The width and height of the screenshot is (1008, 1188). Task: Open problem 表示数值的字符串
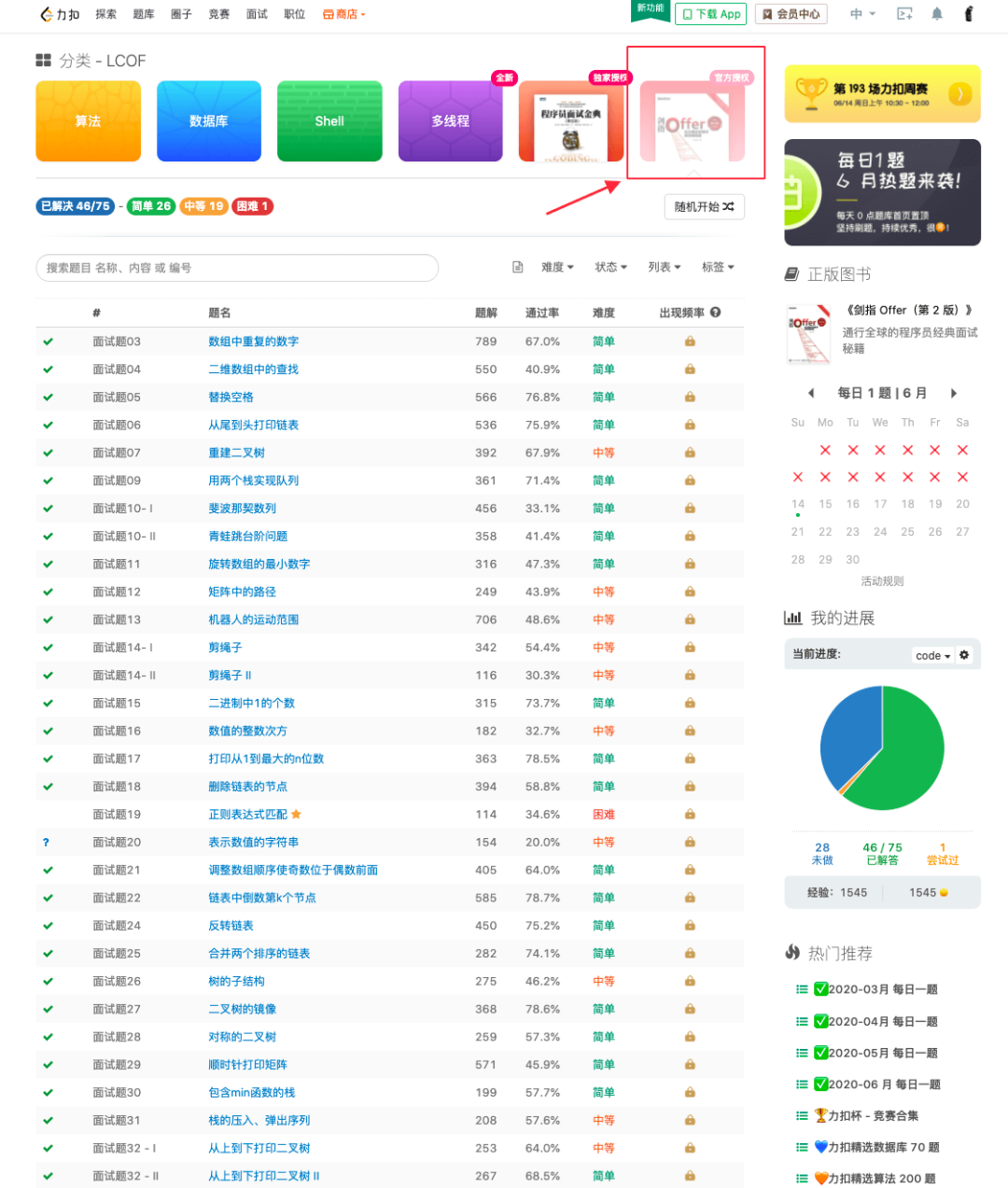point(253,842)
